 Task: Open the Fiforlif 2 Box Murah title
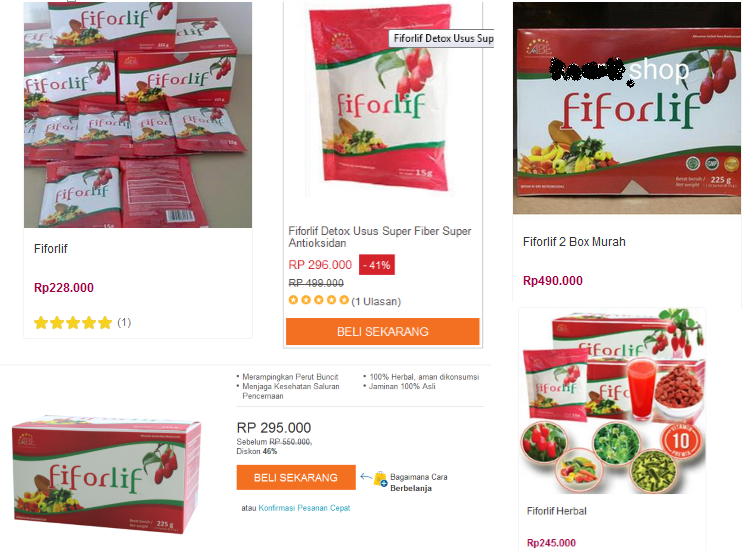click(x=574, y=242)
